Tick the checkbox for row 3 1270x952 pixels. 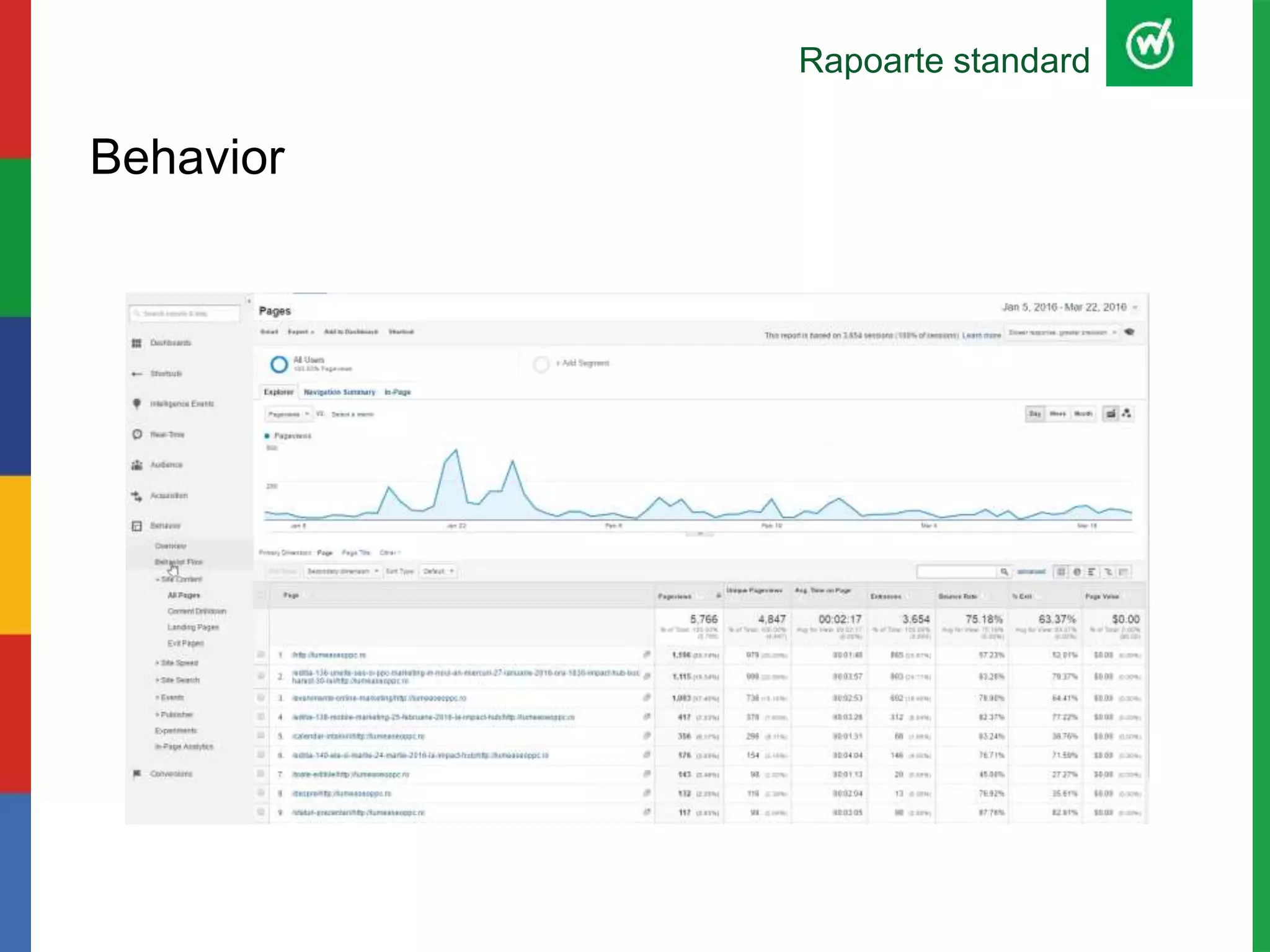click(x=261, y=698)
